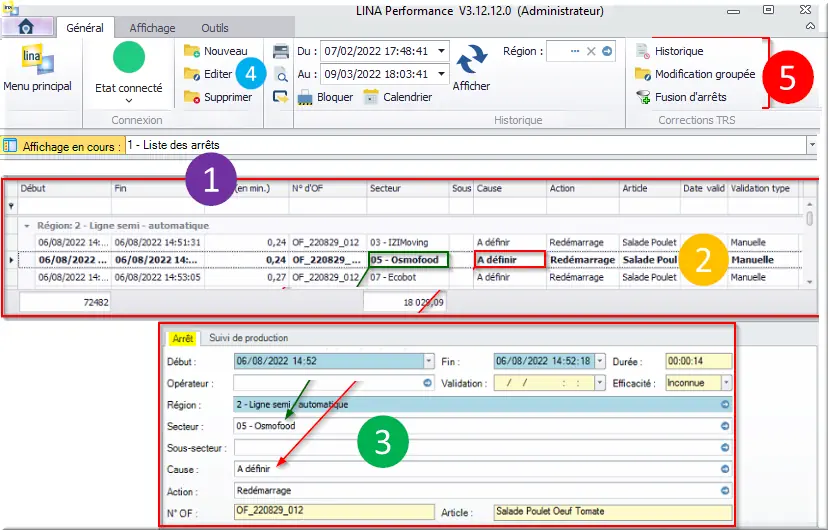This screenshot has height=530, width=828.
Task: Click the N° OF input field
Action: [334, 511]
